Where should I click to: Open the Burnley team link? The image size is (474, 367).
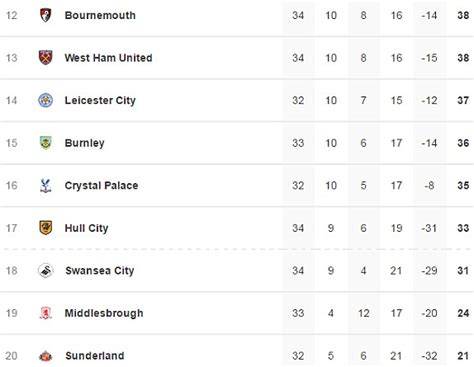(84, 143)
